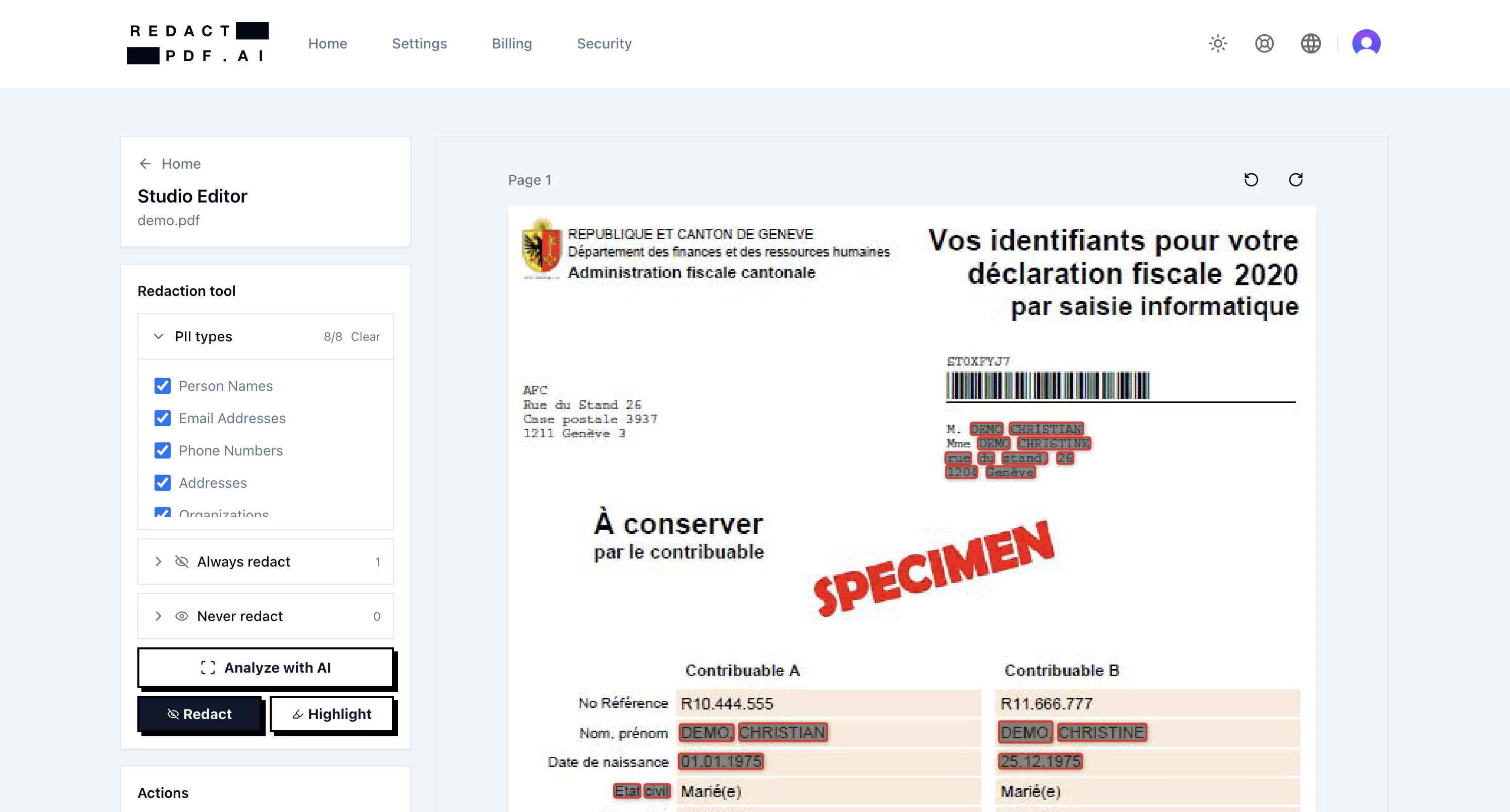The height and width of the screenshot is (812, 1510).
Task: Go to the Billing nav item
Action: click(x=512, y=43)
